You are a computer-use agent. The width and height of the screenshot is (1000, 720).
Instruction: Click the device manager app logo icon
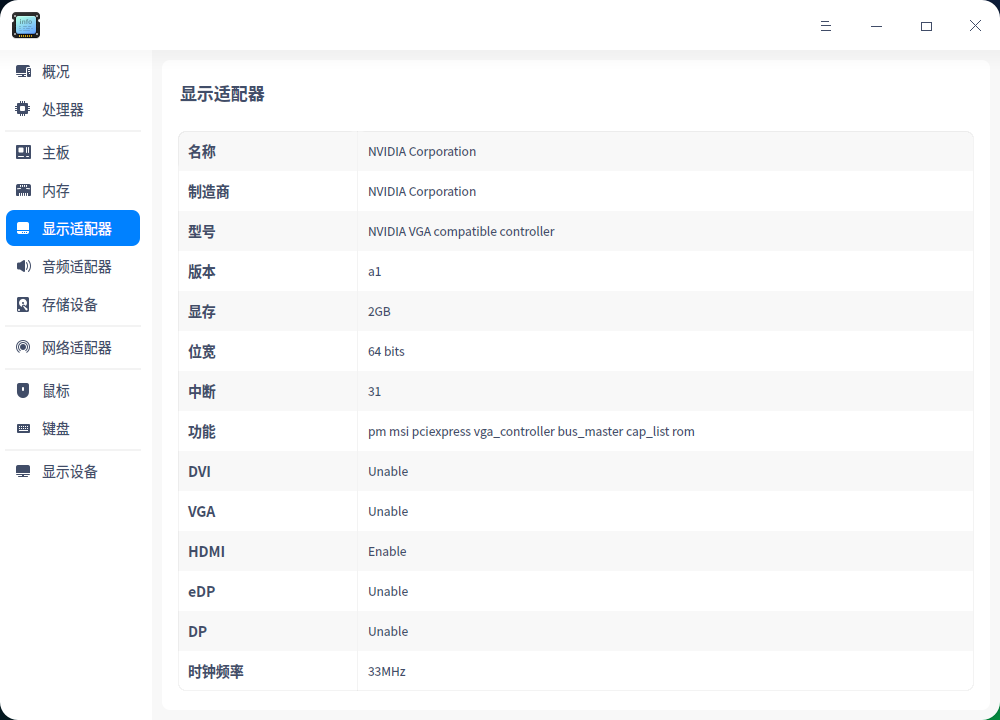click(x=26, y=26)
